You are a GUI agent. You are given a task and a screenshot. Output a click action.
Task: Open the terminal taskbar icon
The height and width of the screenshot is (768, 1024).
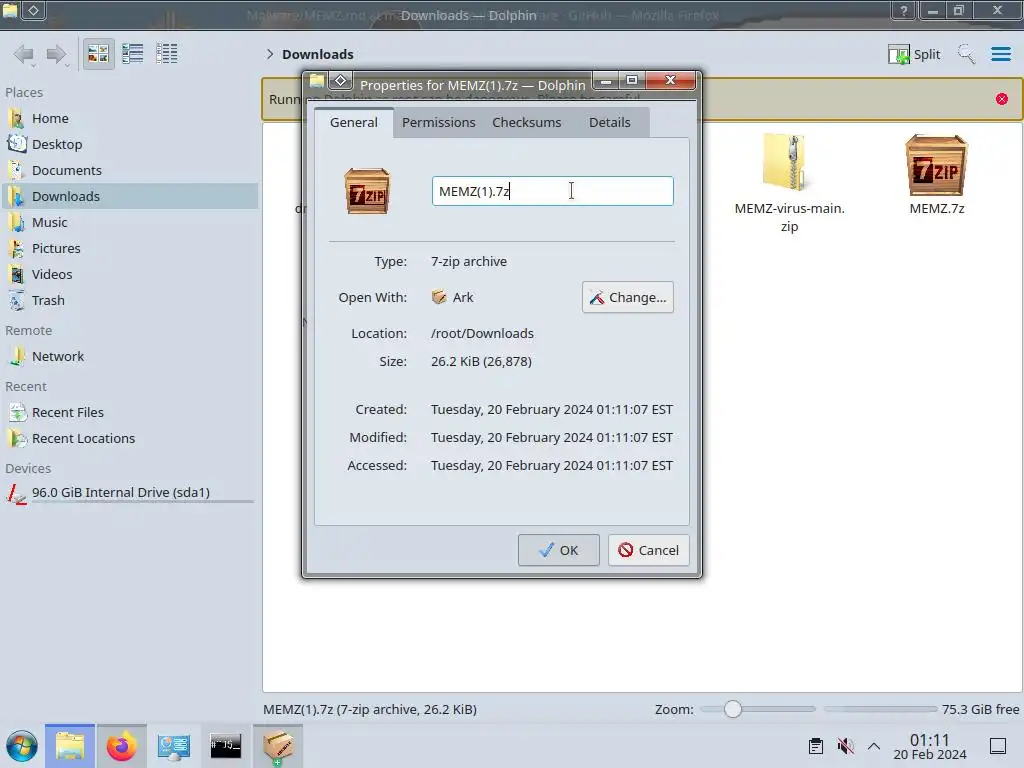click(225, 746)
